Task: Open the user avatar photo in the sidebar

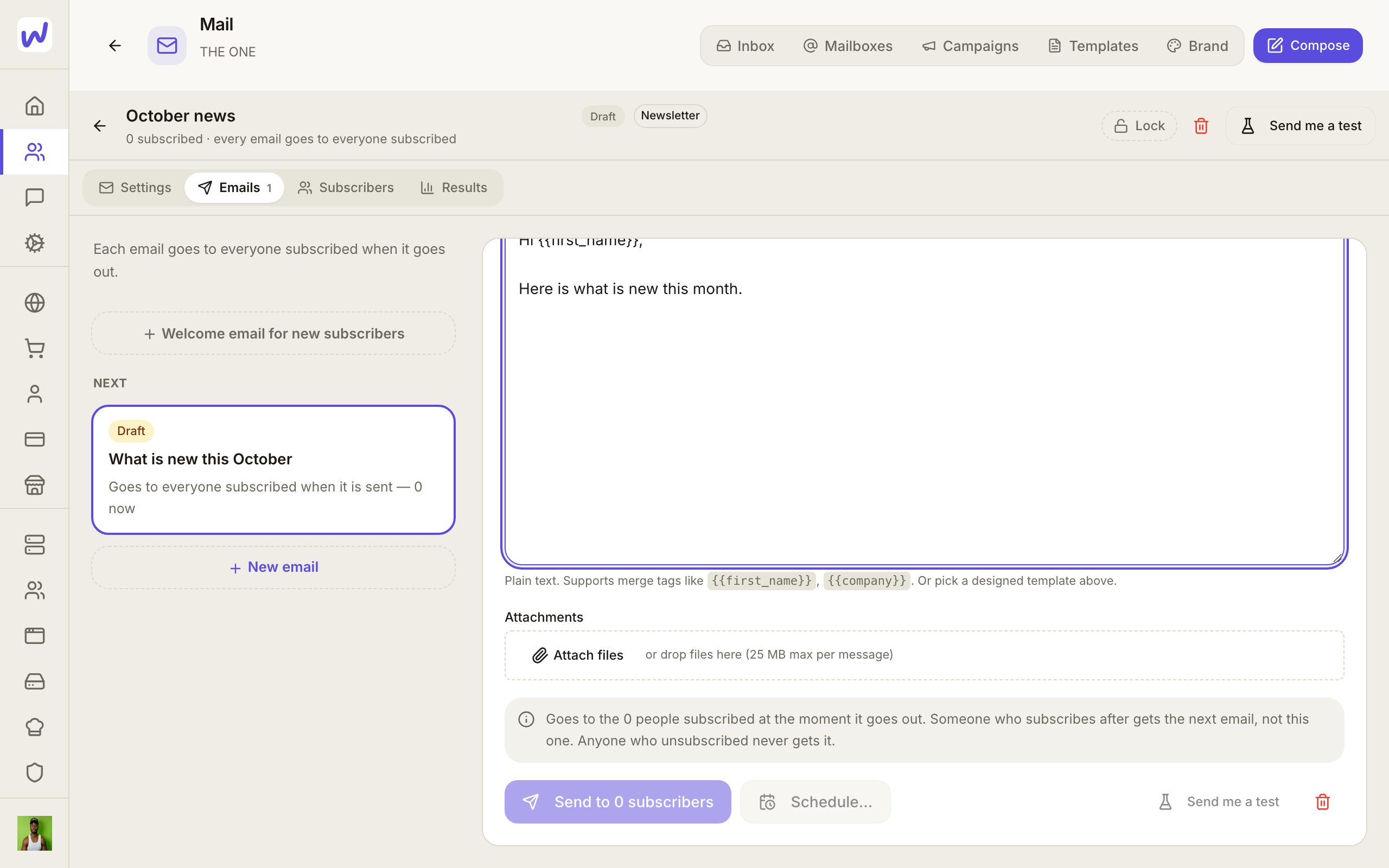Action: coord(34,833)
